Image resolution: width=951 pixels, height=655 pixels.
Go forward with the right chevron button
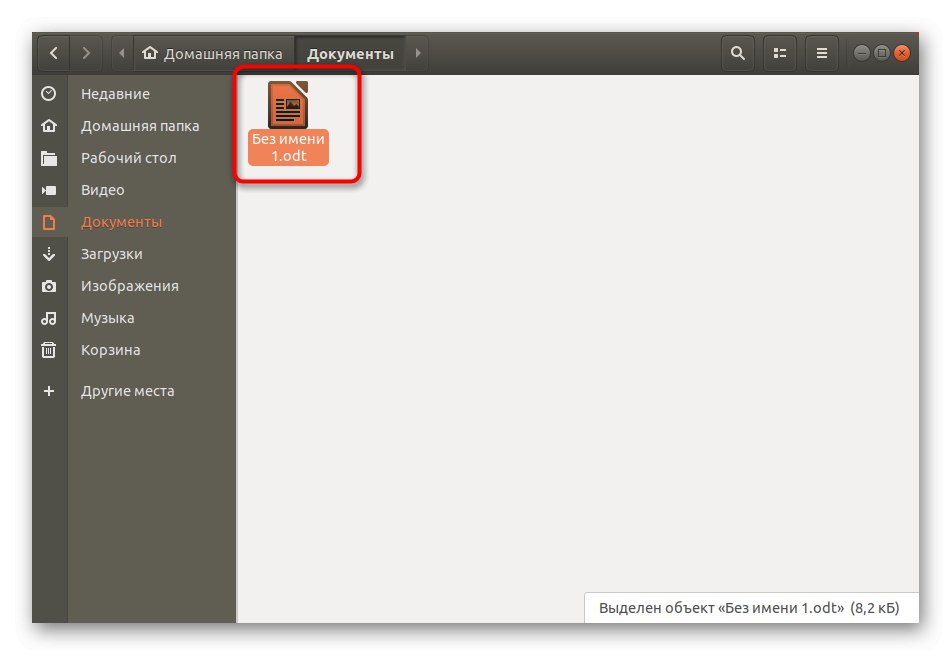coord(86,53)
